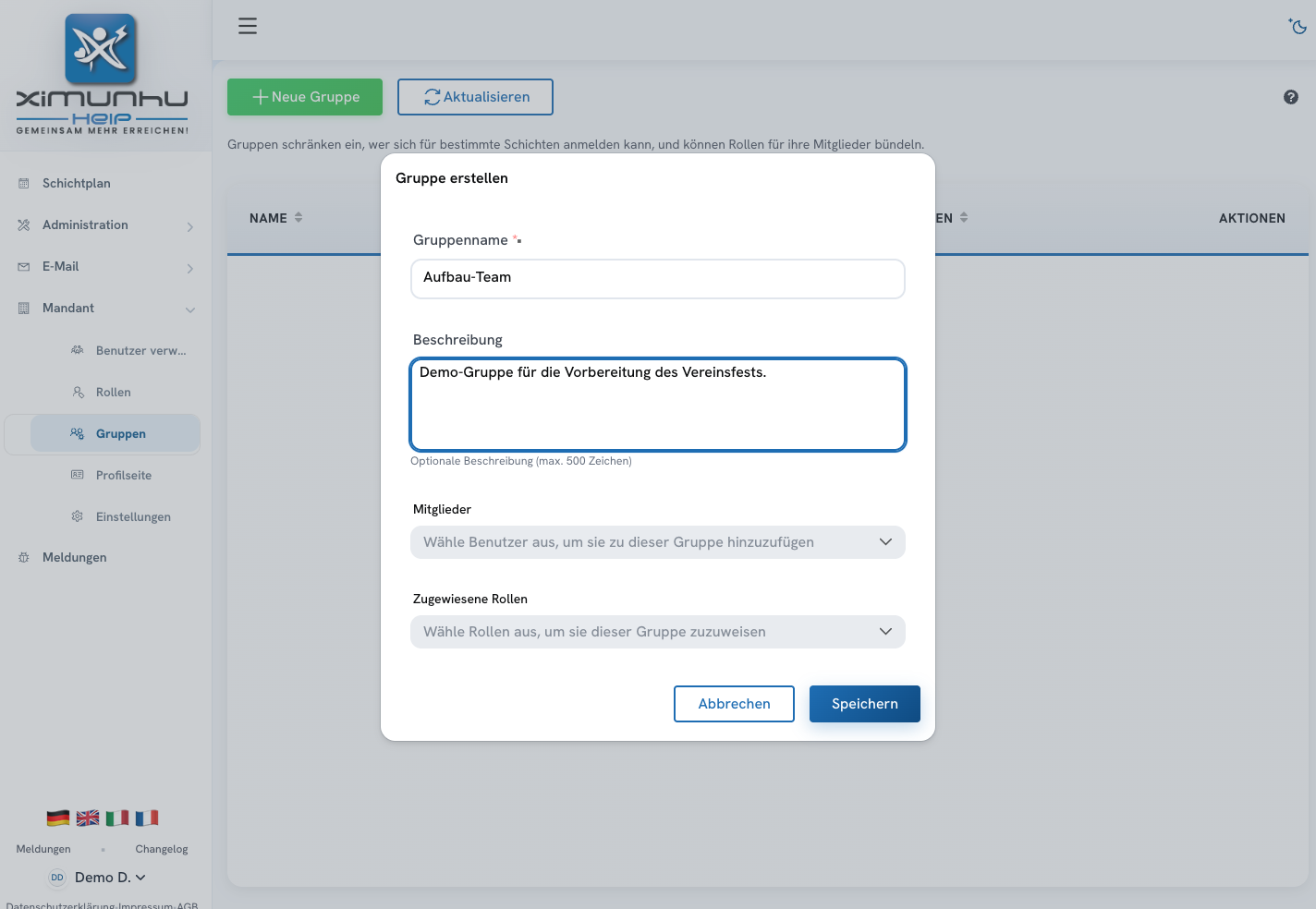The image size is (1316, 909).
Task: Click the Ximunhu Help logo
Action: pyautogui.click(x=102, y=74)
